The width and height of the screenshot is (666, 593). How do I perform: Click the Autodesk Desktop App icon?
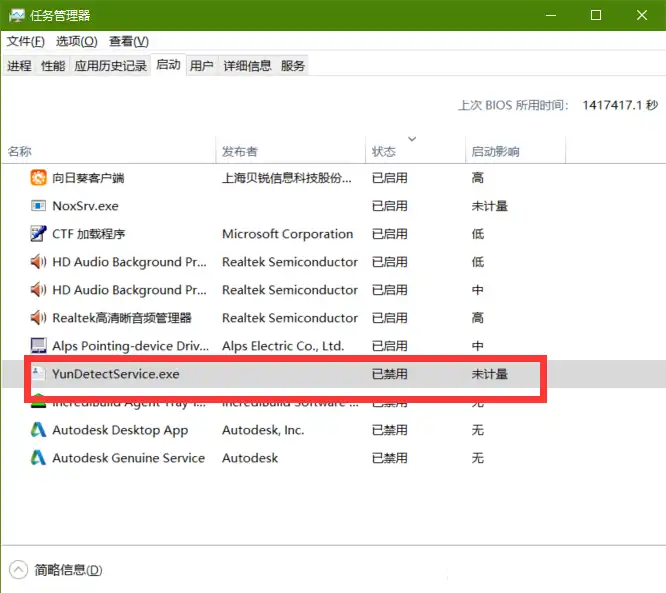[38, 430]
